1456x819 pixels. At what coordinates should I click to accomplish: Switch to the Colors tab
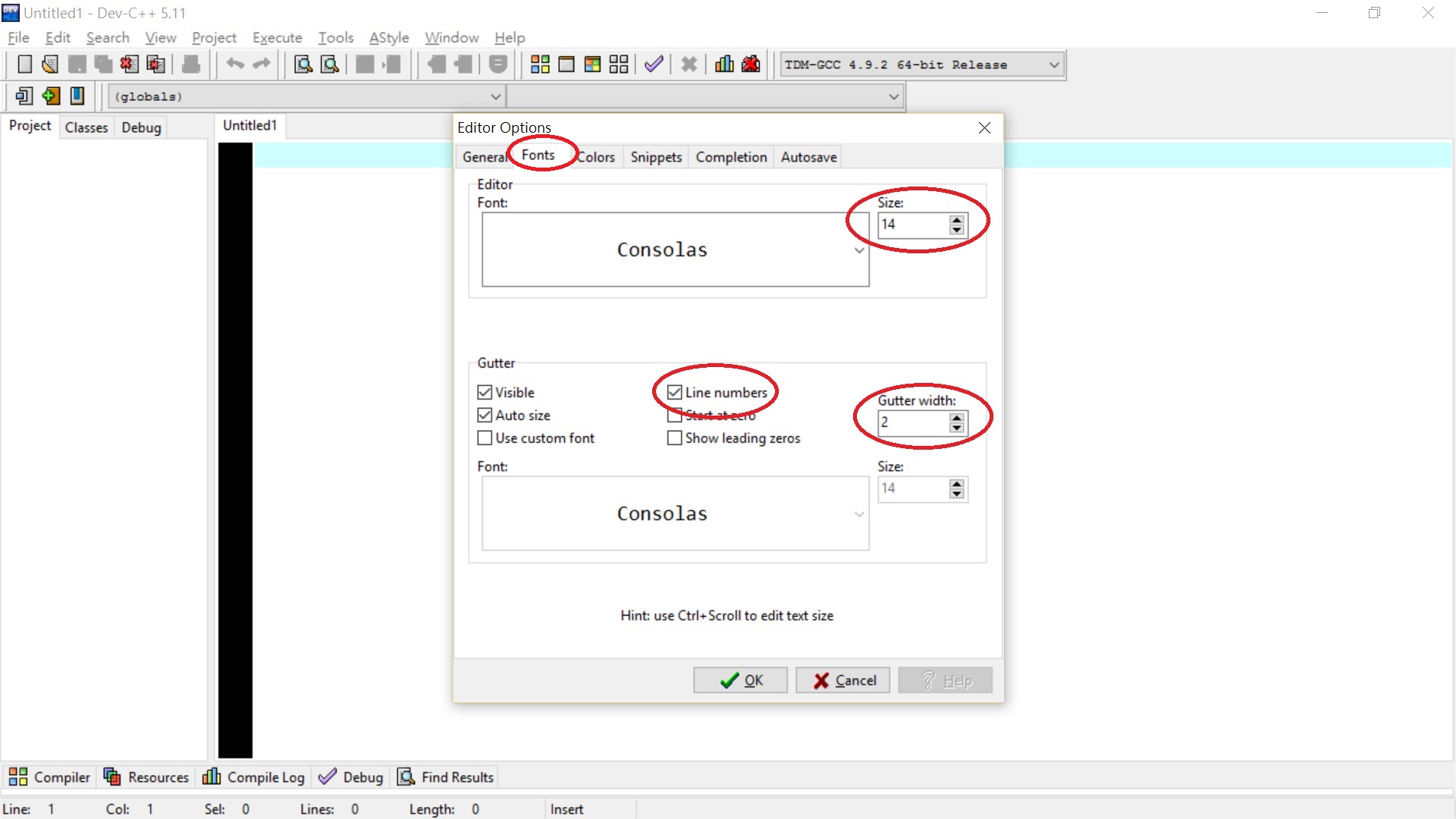[x=596, y=157]
